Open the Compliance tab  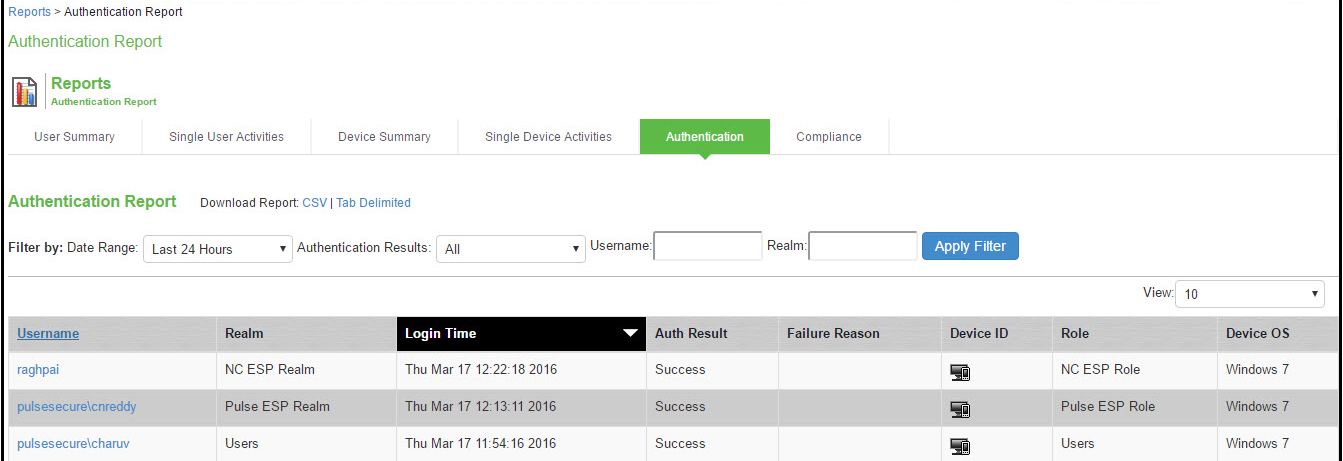point(828,137)
